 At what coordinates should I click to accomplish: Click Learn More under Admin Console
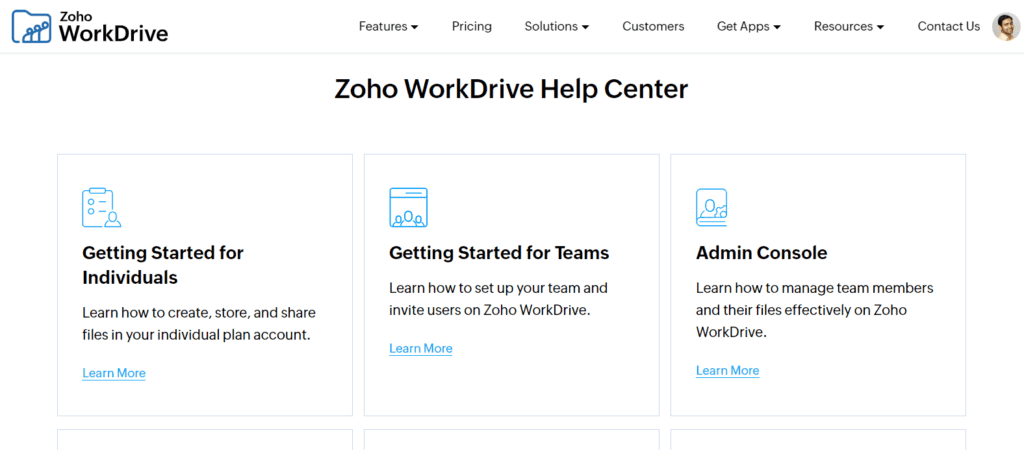click(x=728, y=370)
